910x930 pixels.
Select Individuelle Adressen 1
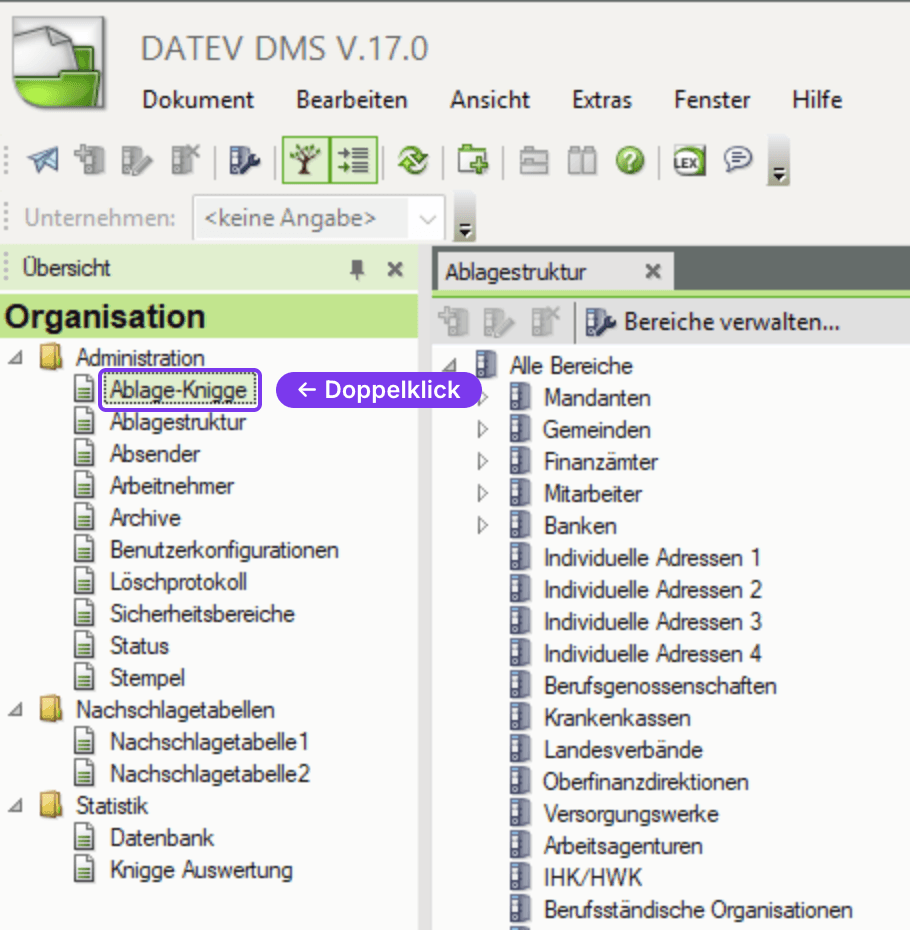click(652, 558)
